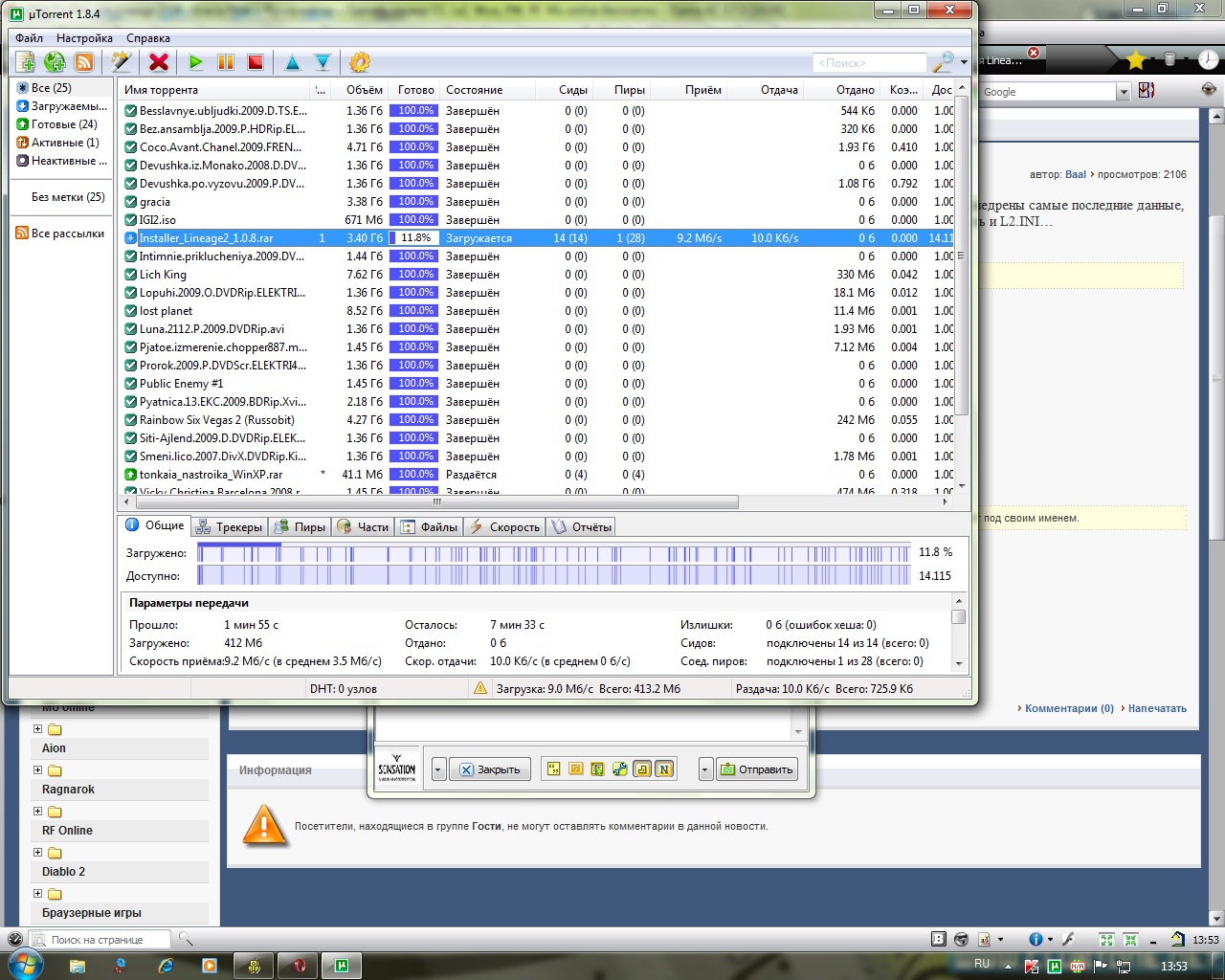Move torrent up the queue
The image size is (1225, 980).
click(x=293, y=62)
